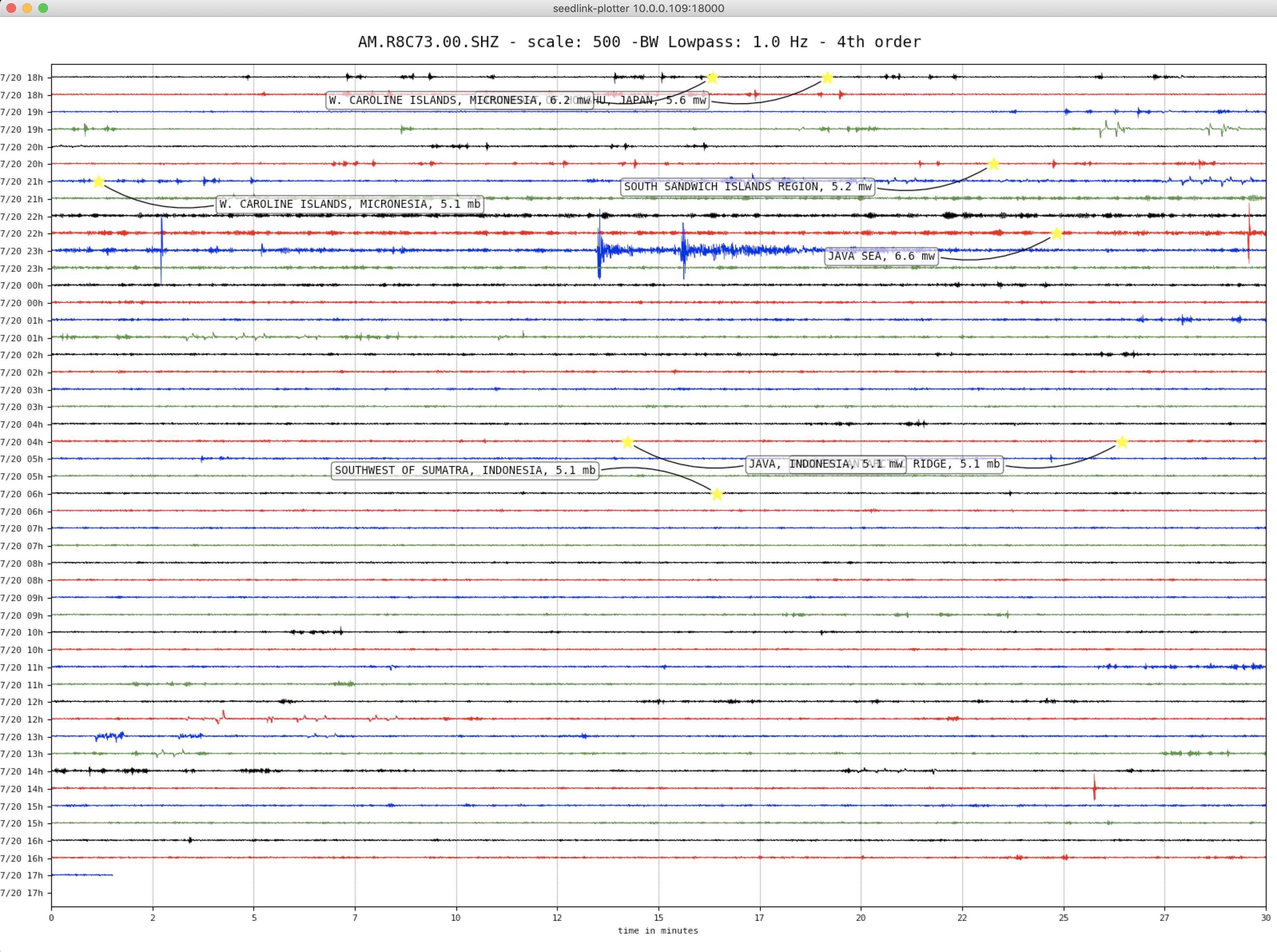Screen dimensions: 1277x952
Task: Click the x-axis tick label '27'
Action: pos(1164,917)
